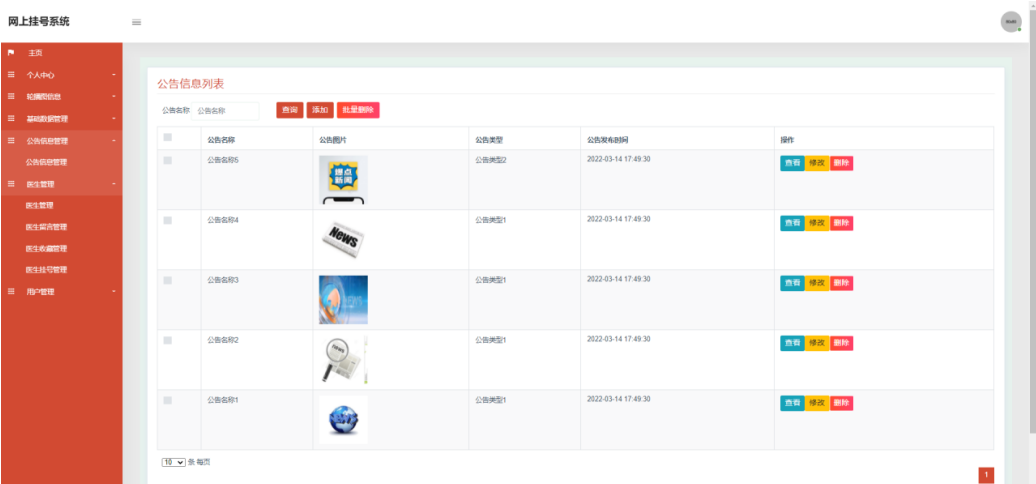The image size is (1036, 484).
Task: Select the checkbox for 公告名称5
Action: coord(167,160)
